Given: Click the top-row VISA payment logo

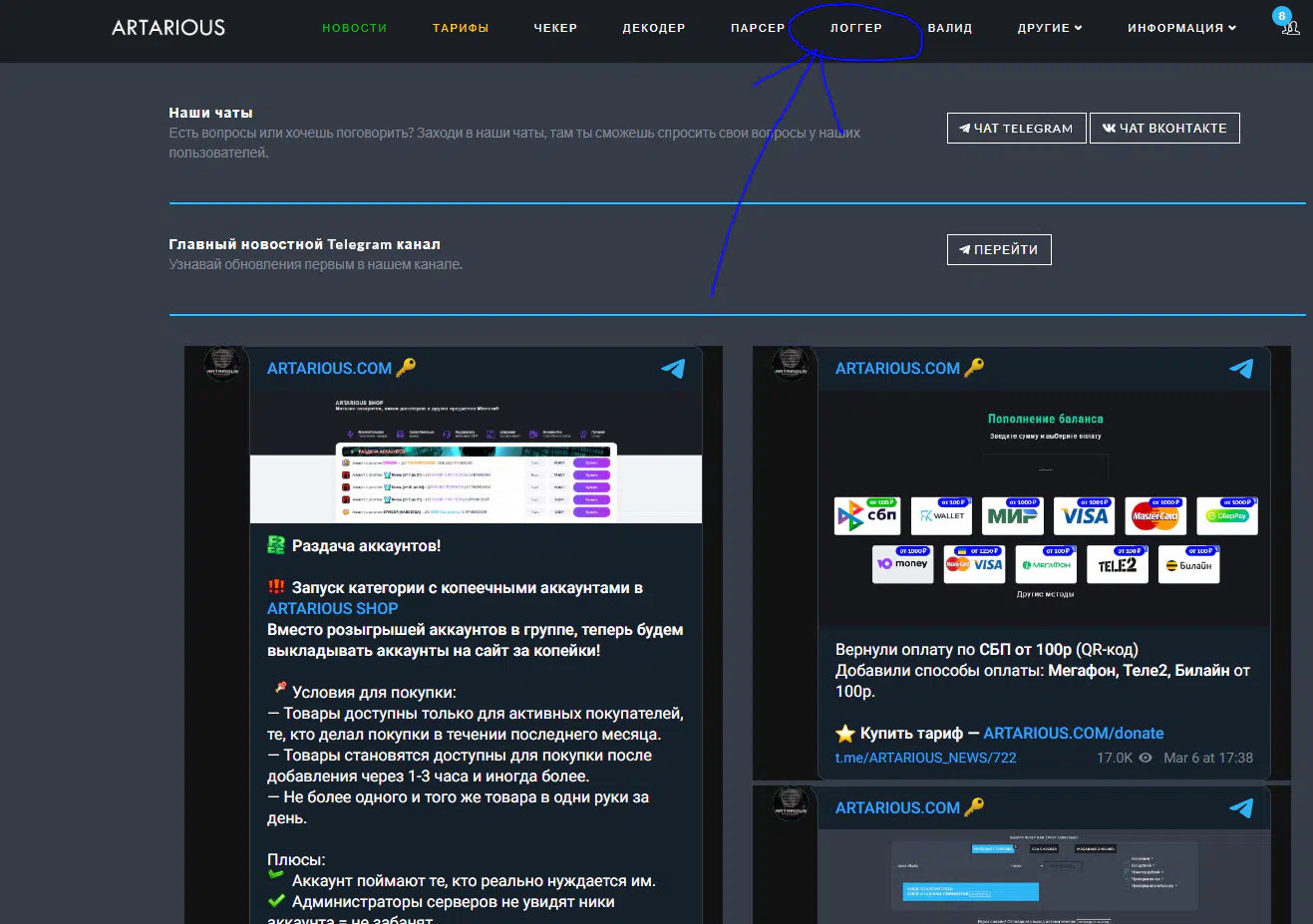Looking at the screenshot, I should pos(1085,515).
